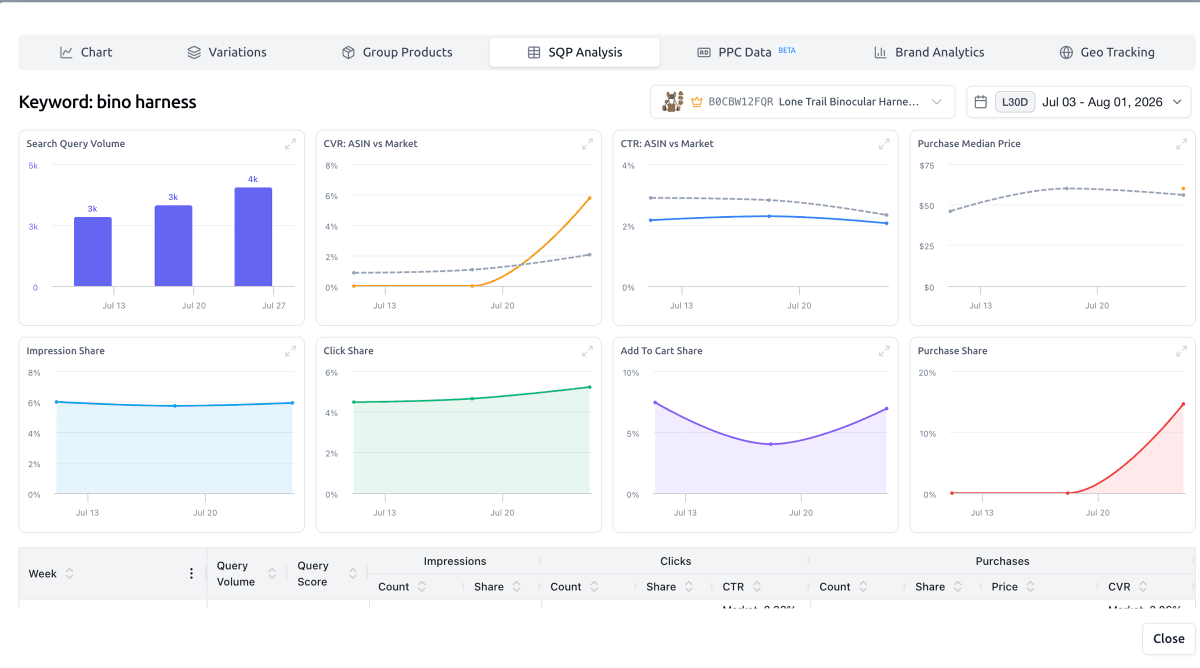Click the ASIN text B0CBW12FQR
The width and height of the screenshot is (1200, 668).
pyautogui.click(x=741, y=102)
